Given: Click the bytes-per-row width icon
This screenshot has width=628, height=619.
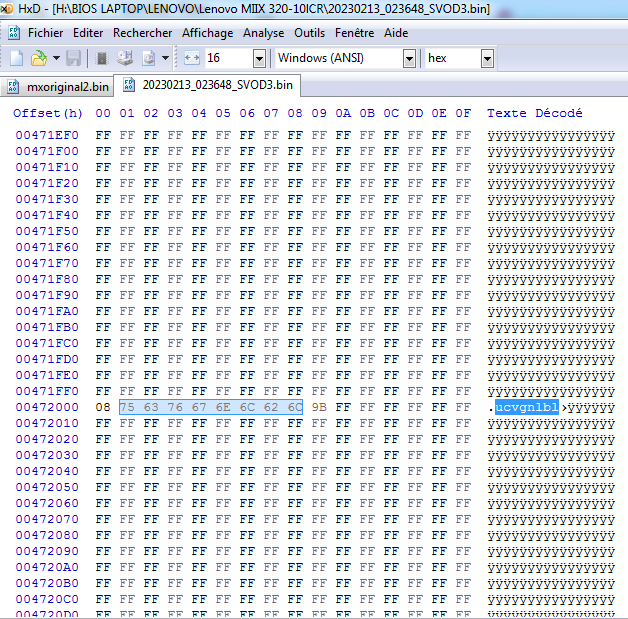Looking at the screenshot, I should click(192, 58).
